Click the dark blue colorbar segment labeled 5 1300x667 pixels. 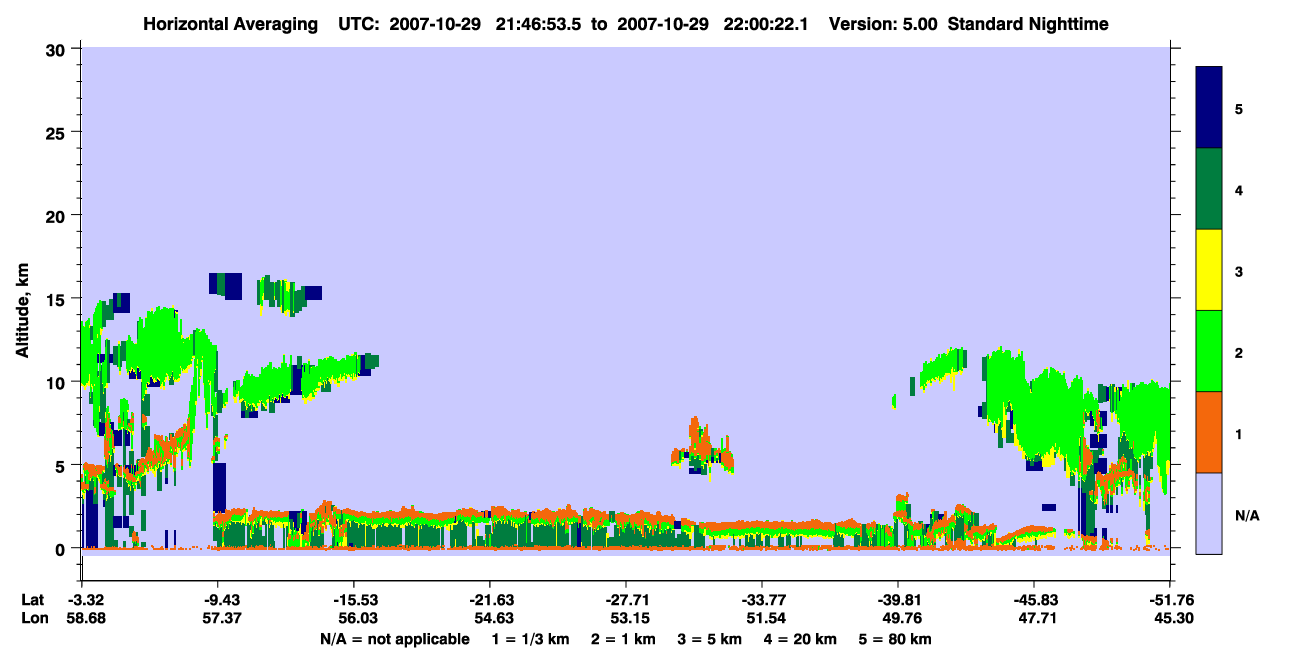pyautogui.click(x=1209, y=108)
